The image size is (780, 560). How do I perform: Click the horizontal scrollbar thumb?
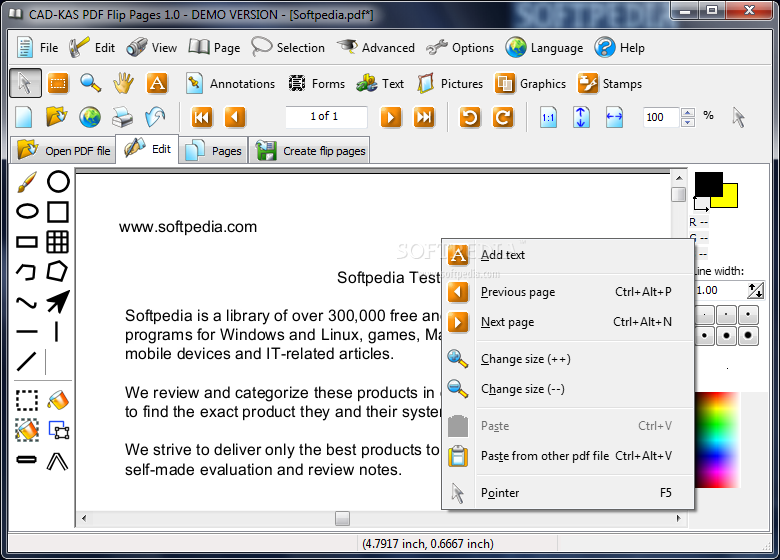342,518
